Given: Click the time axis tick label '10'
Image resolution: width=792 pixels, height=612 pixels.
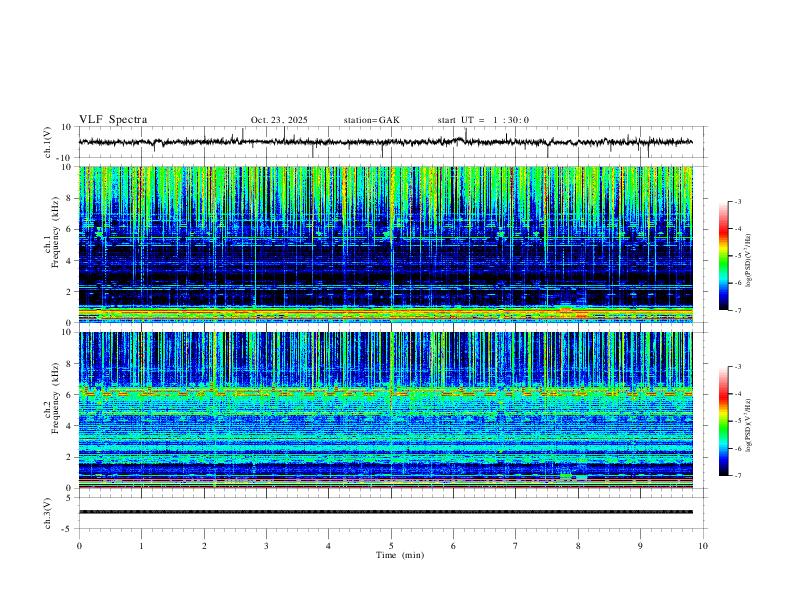Looking at the screenshot, I should coord(703,546).
